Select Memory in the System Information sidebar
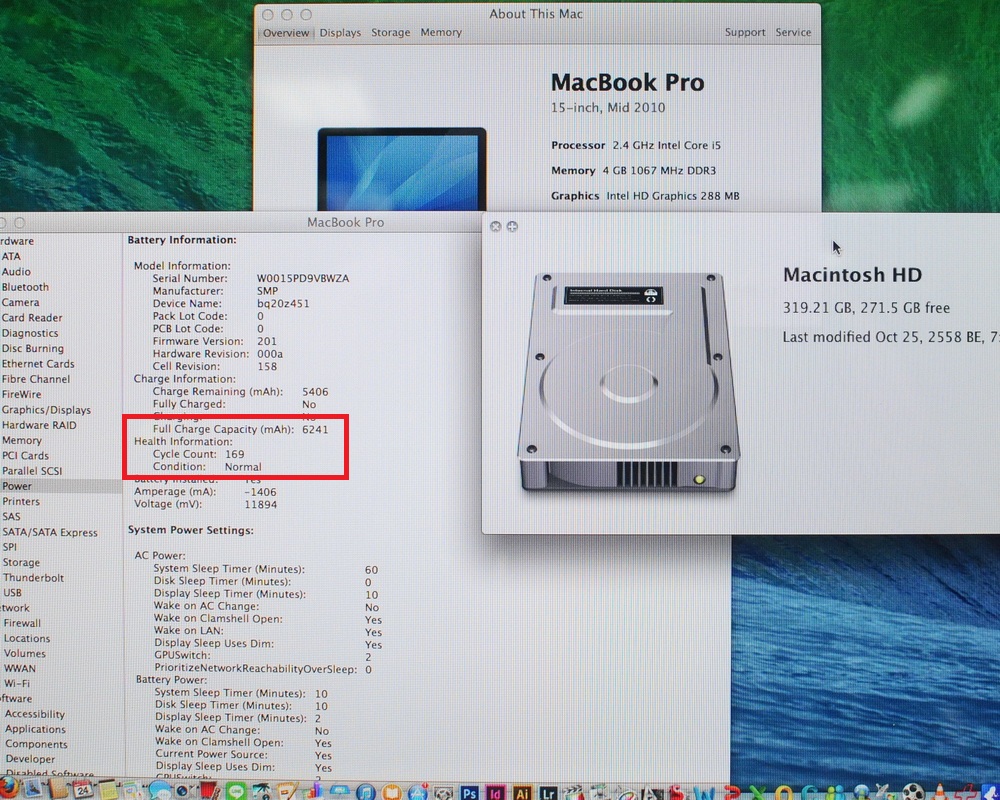Viewport: 1000px width, 800px height. (22, 440)
